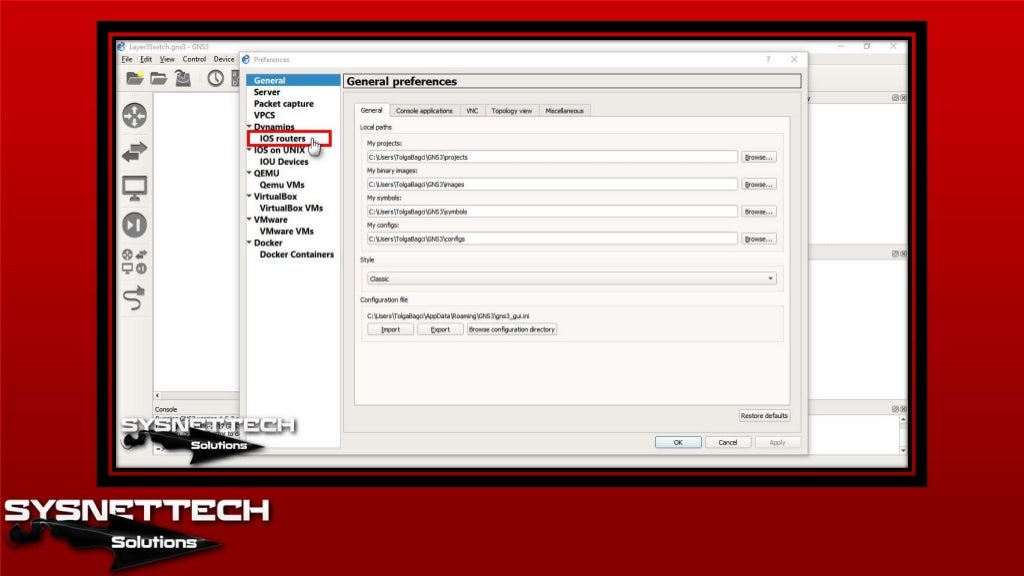Screen dimensions: 1024x576
Task: Select IOS routers under Dynamips
Action: [x=282, y=138]
